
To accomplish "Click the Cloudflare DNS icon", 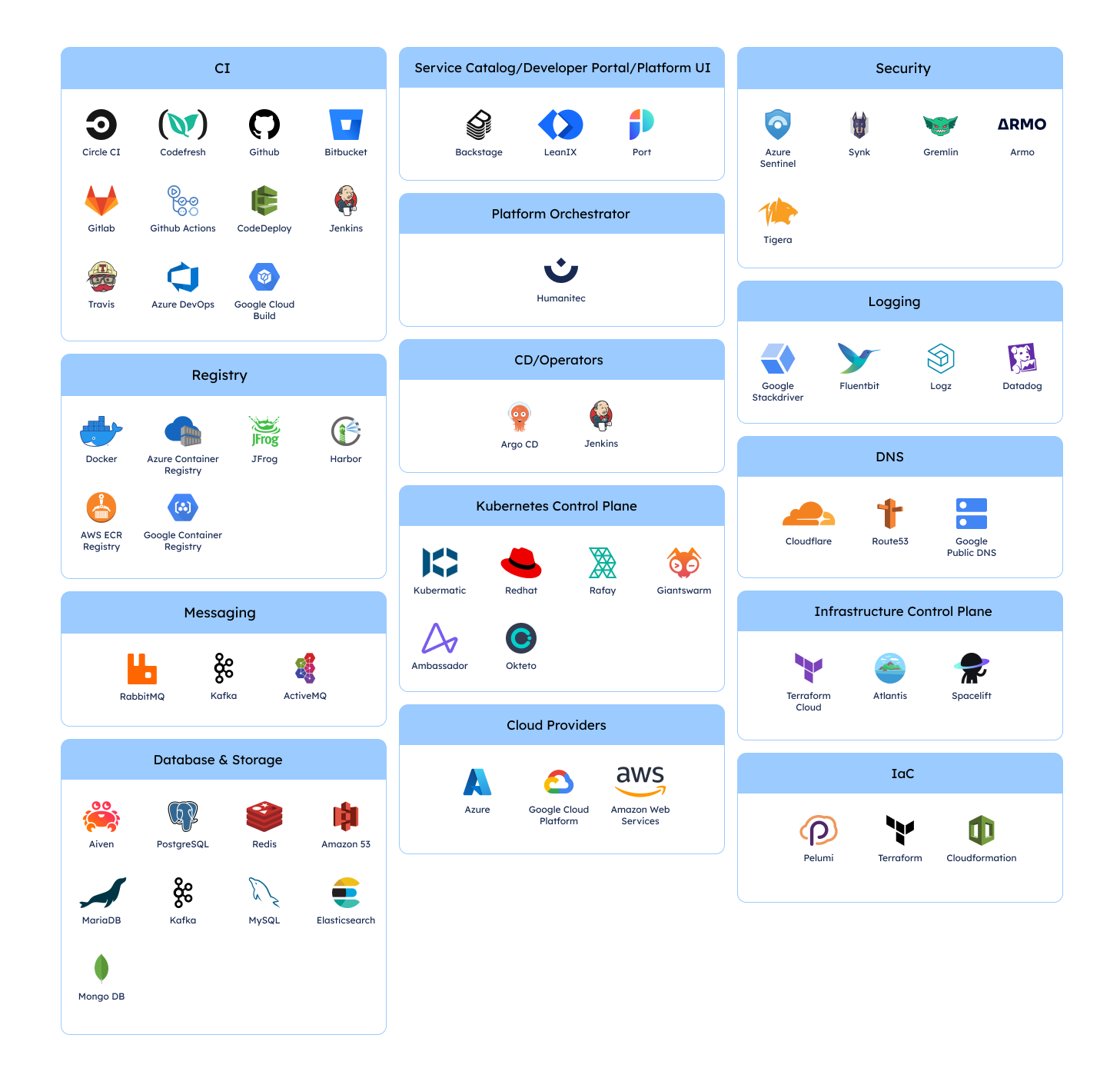I will (x=809, y=514).
